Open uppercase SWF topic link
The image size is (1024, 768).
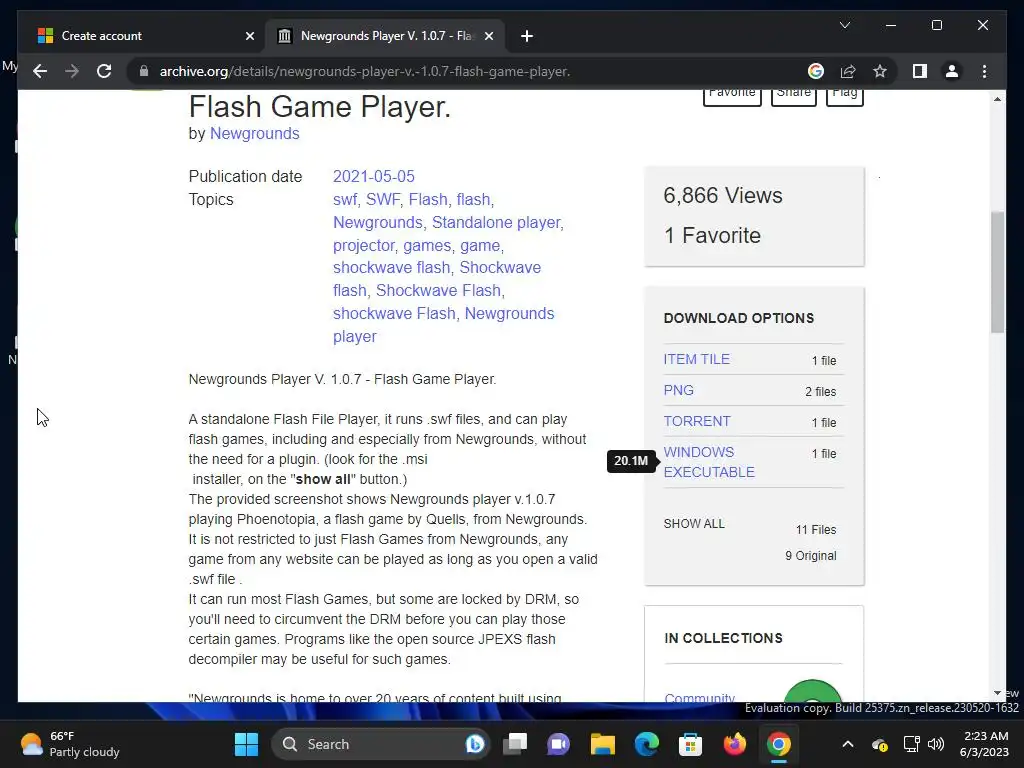(382, 199)
